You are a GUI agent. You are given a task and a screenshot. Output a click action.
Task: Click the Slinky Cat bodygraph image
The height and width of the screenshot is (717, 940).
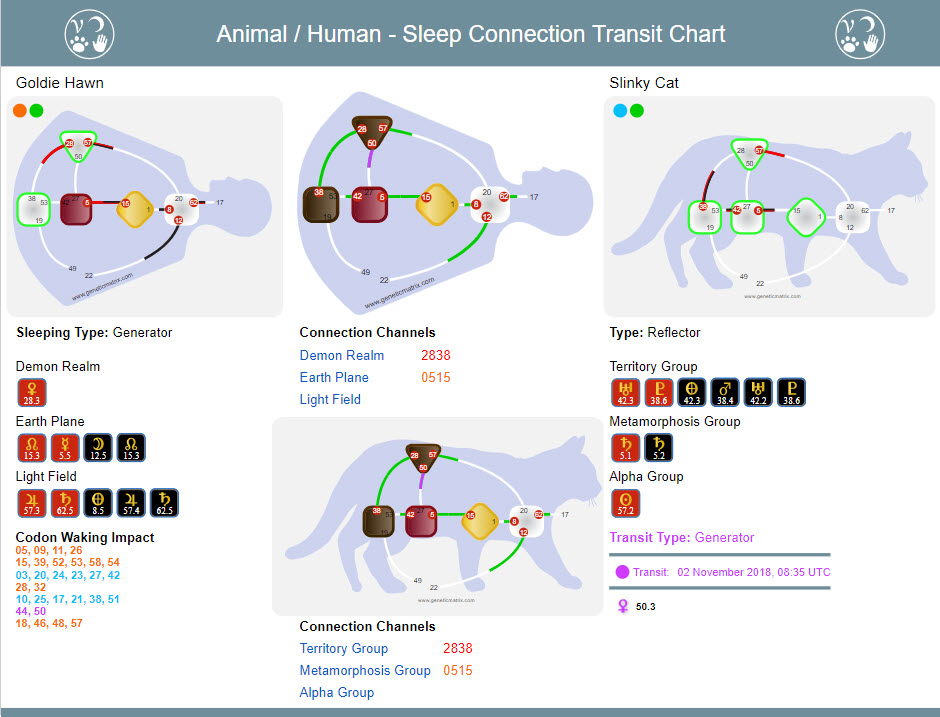pos(769,207)
